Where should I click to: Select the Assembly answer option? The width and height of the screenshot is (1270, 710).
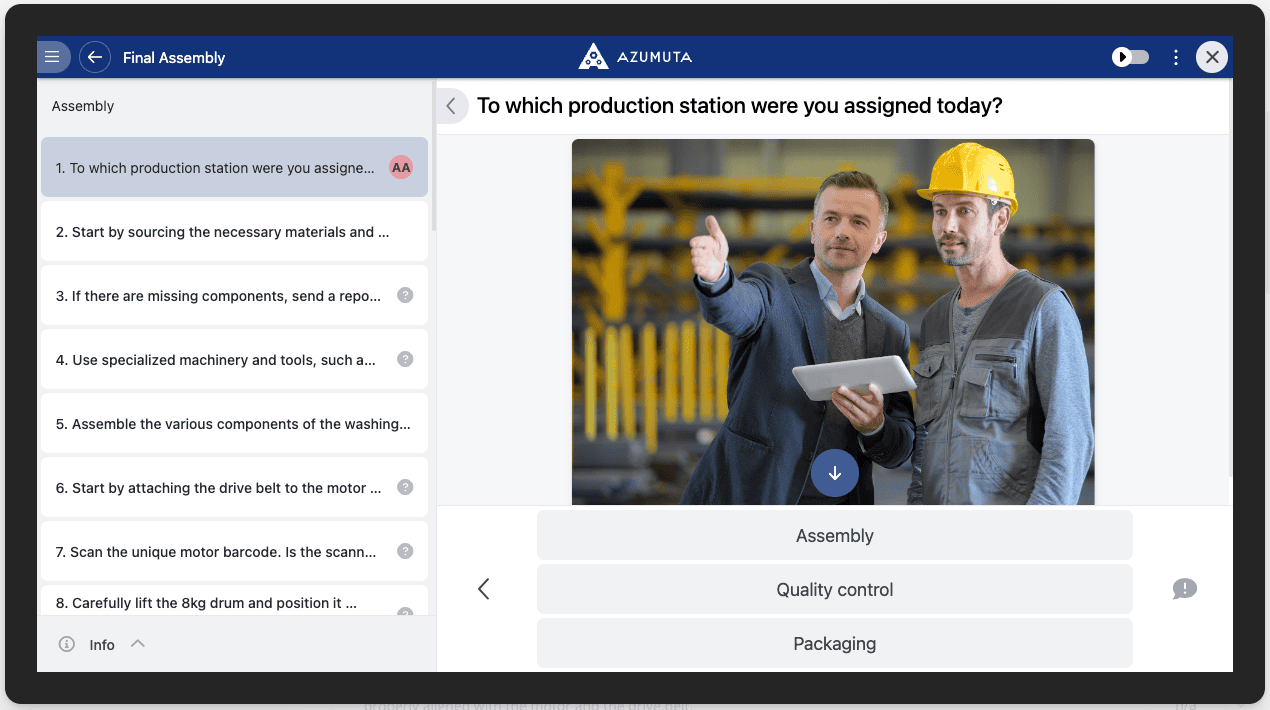pos(834,536)
